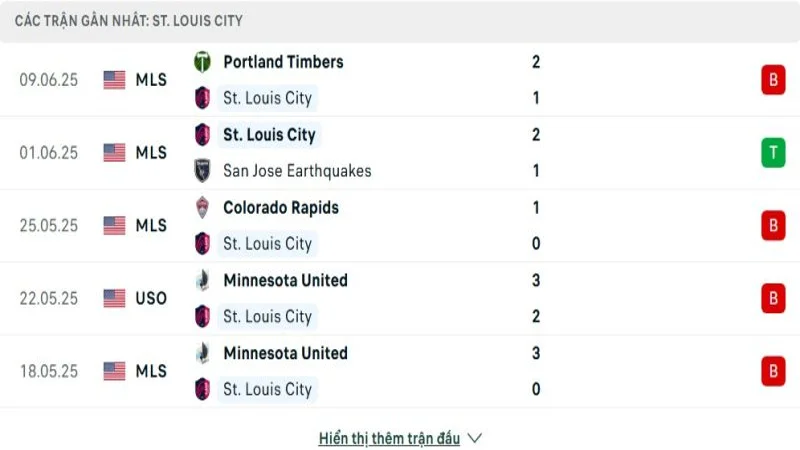Click the Colorado Rapids team logo
800x450 pixels.
202,208
